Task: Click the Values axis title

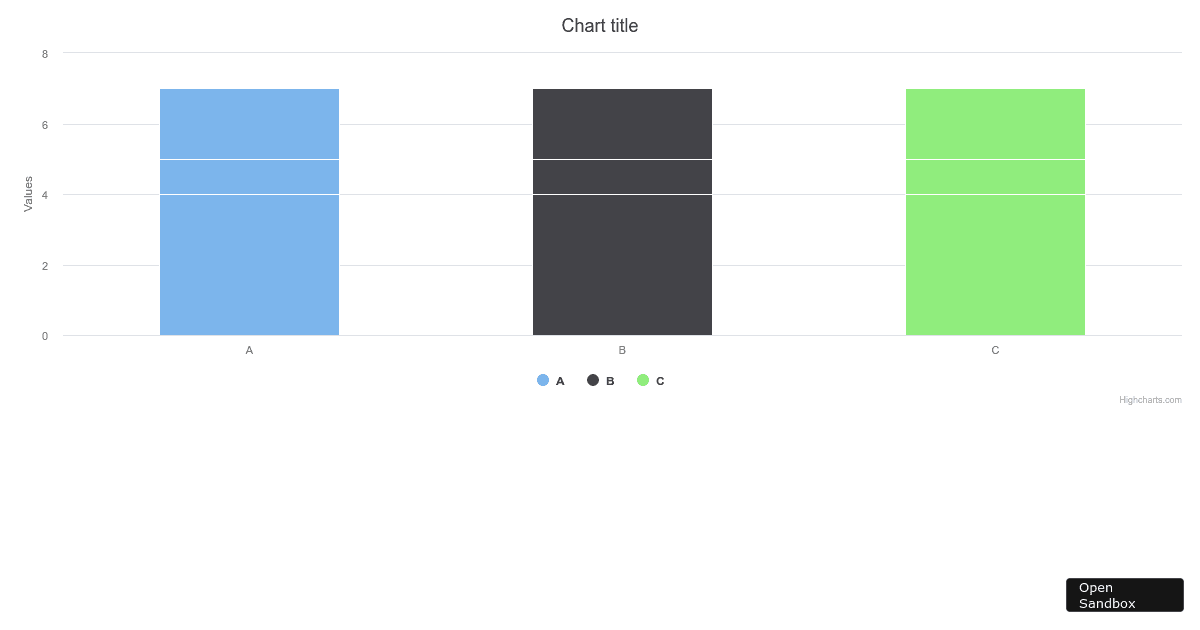Action: point(27,194)
